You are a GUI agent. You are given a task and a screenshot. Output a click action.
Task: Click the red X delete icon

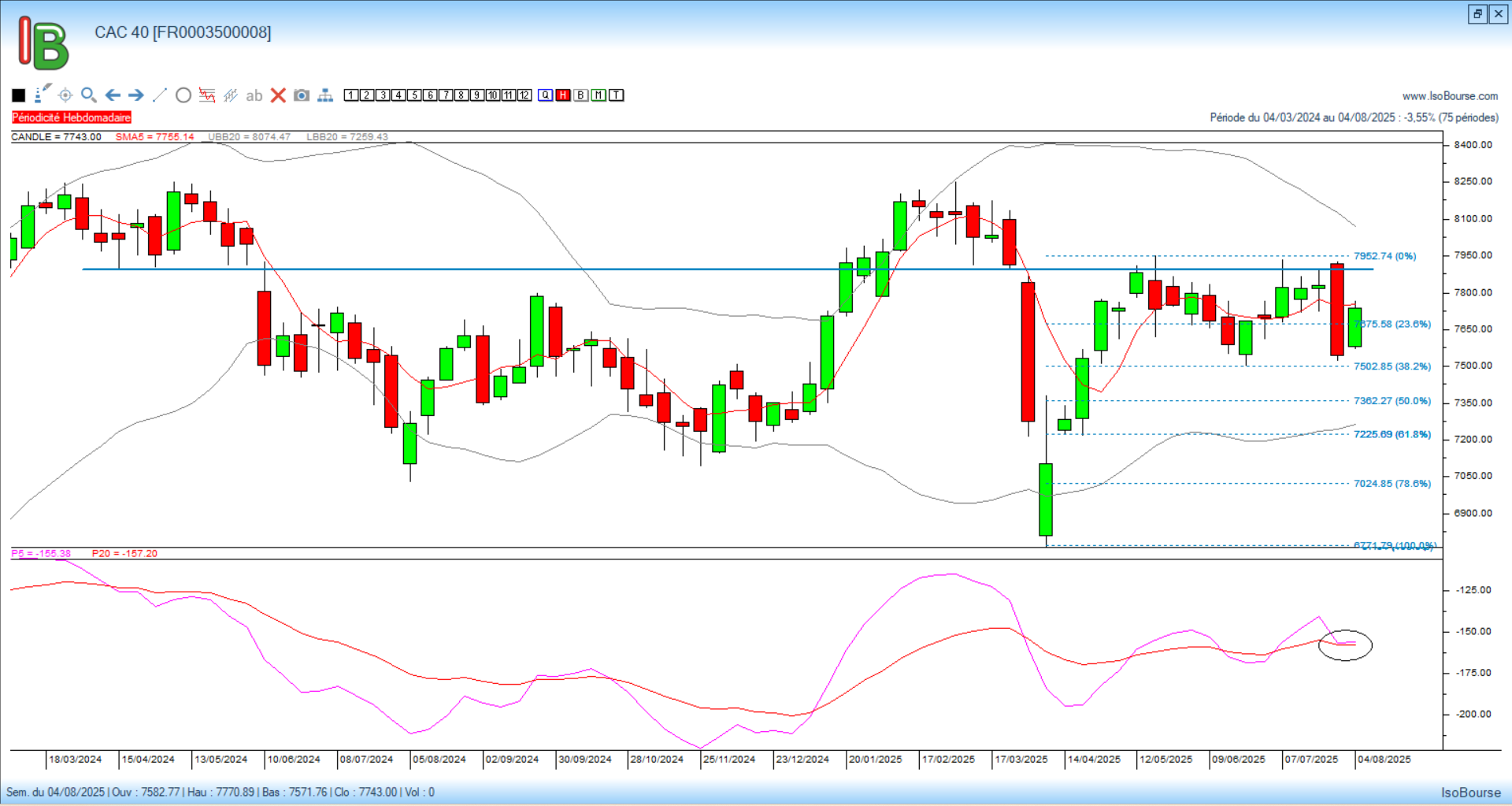pos(278,95)
